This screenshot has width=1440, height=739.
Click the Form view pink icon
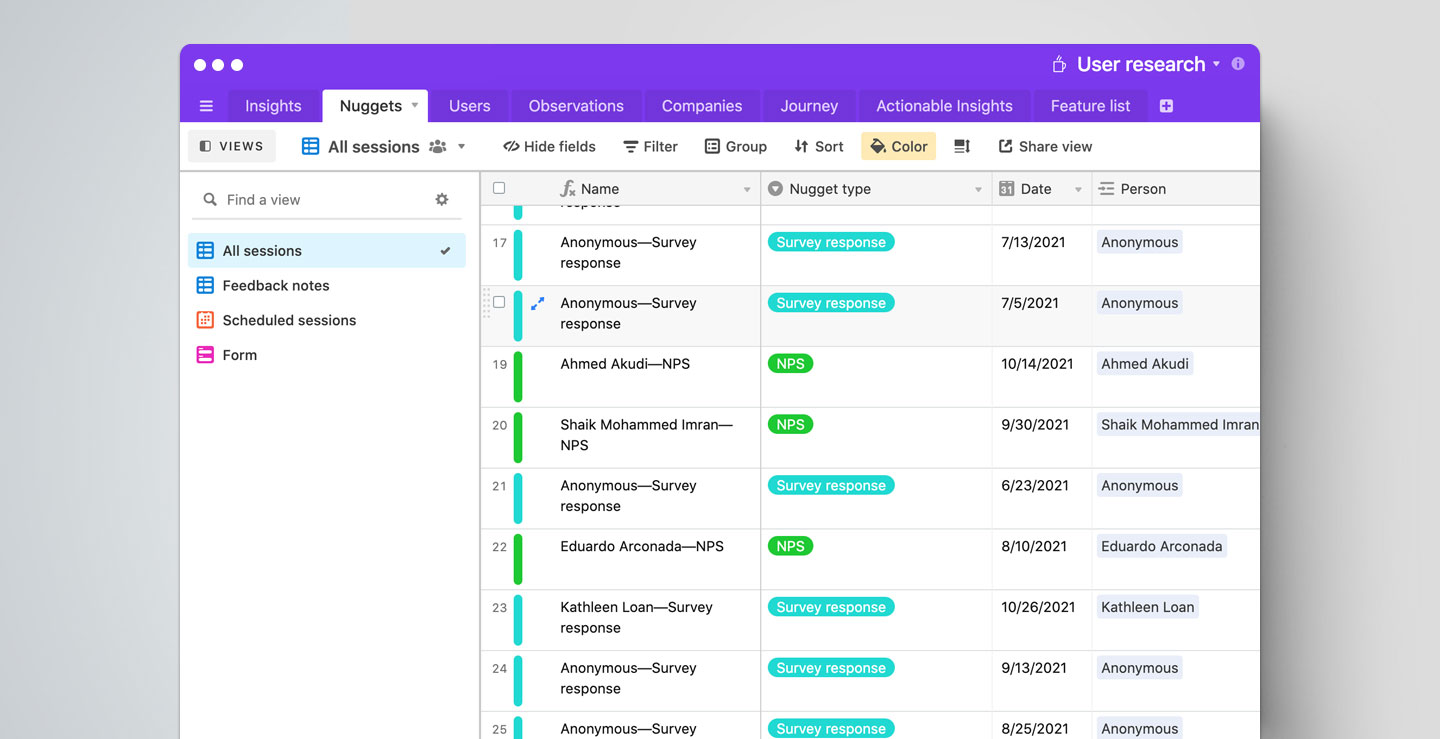(205, 355)
